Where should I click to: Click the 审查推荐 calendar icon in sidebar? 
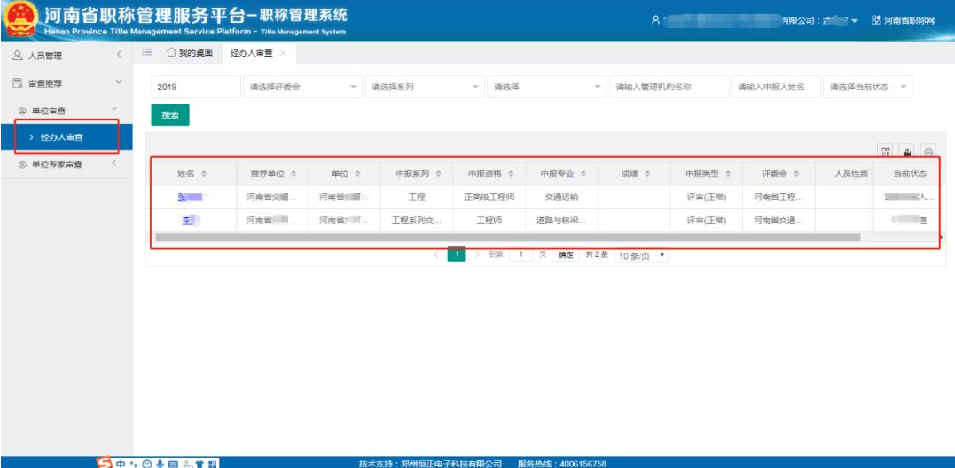click(17, 83)
